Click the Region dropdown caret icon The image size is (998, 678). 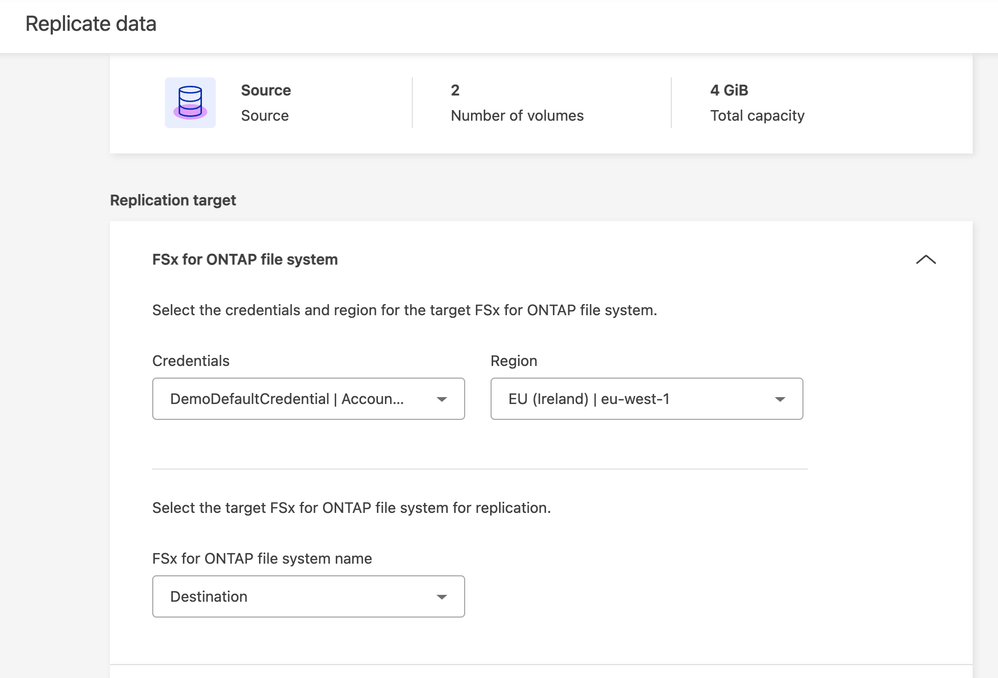(780, 399)
